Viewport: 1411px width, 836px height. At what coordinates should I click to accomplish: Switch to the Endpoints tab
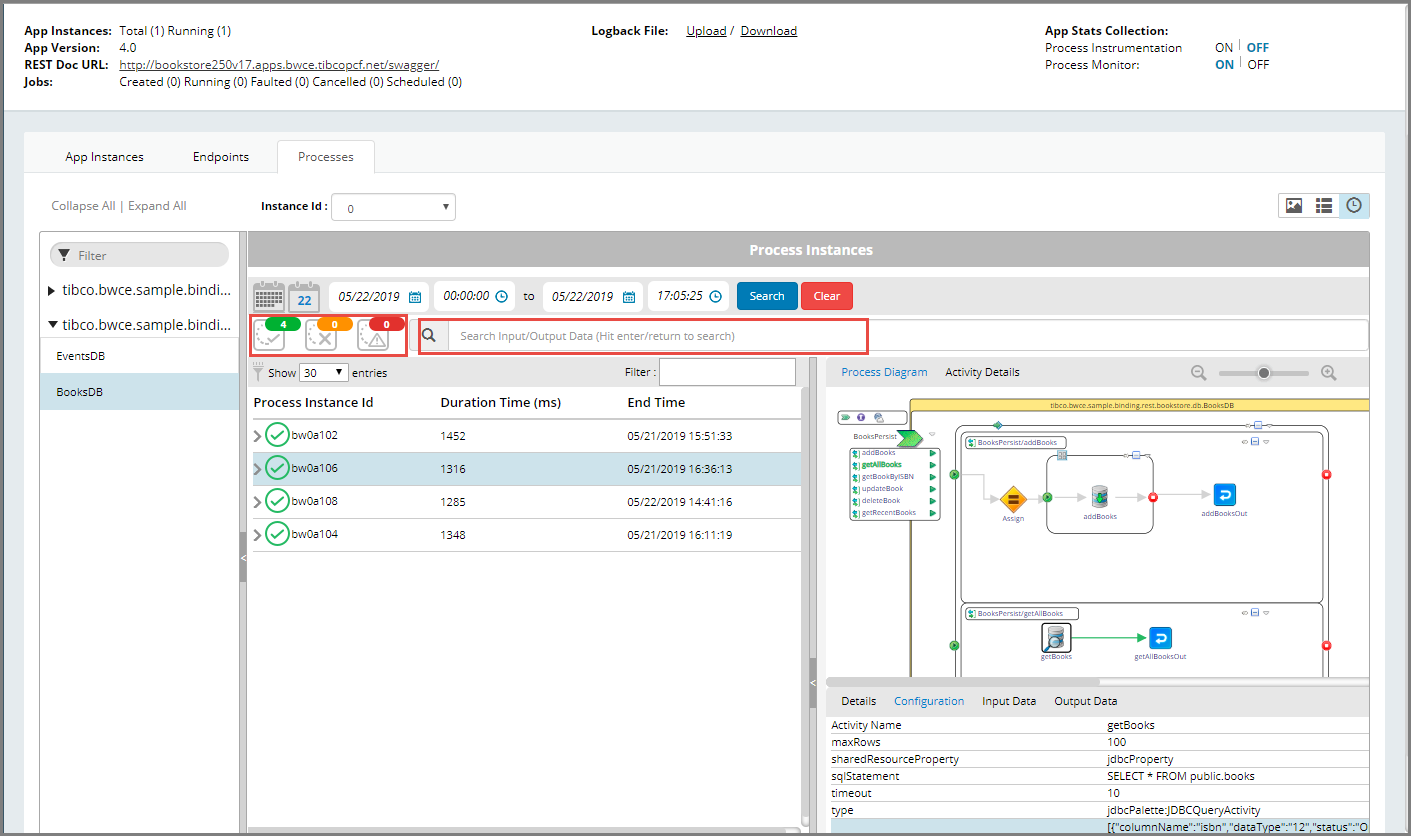tap(221, 157)
